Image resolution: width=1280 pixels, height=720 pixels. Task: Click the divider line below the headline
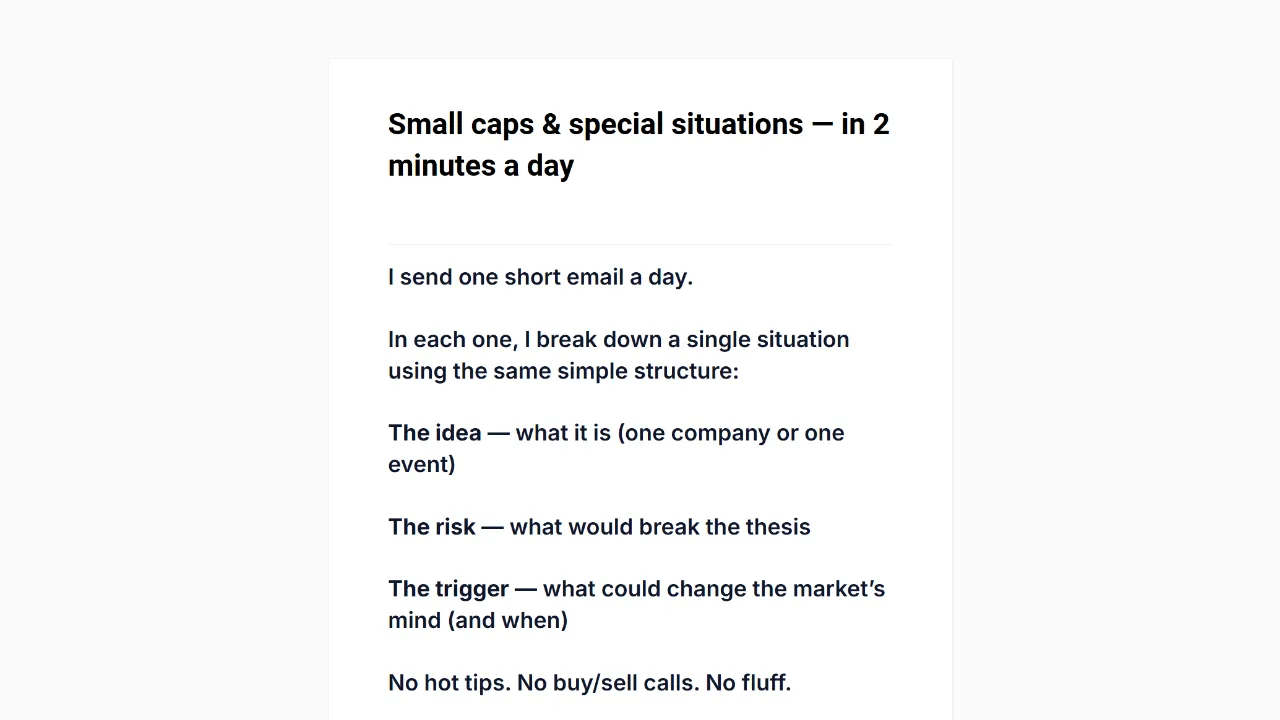640,244
